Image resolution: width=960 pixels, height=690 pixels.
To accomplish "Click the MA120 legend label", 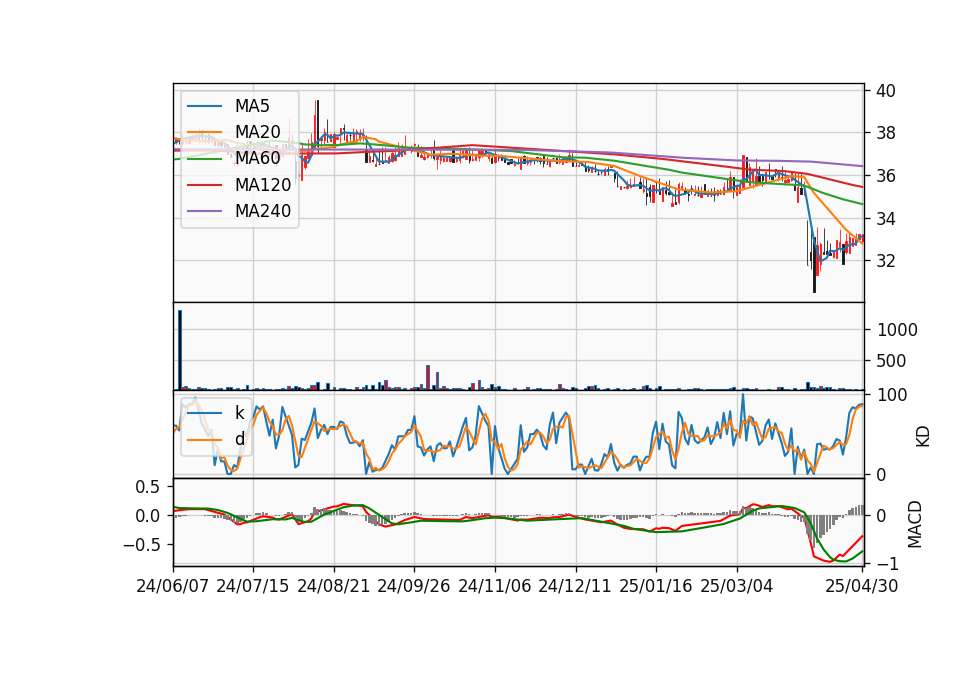I will click(x=263, y=184).
